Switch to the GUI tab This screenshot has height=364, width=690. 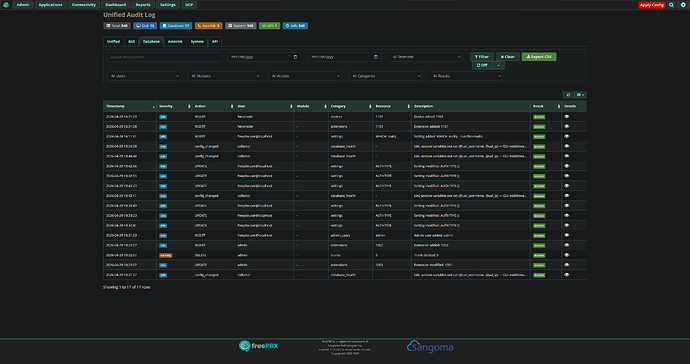click(x=132, y=41)
